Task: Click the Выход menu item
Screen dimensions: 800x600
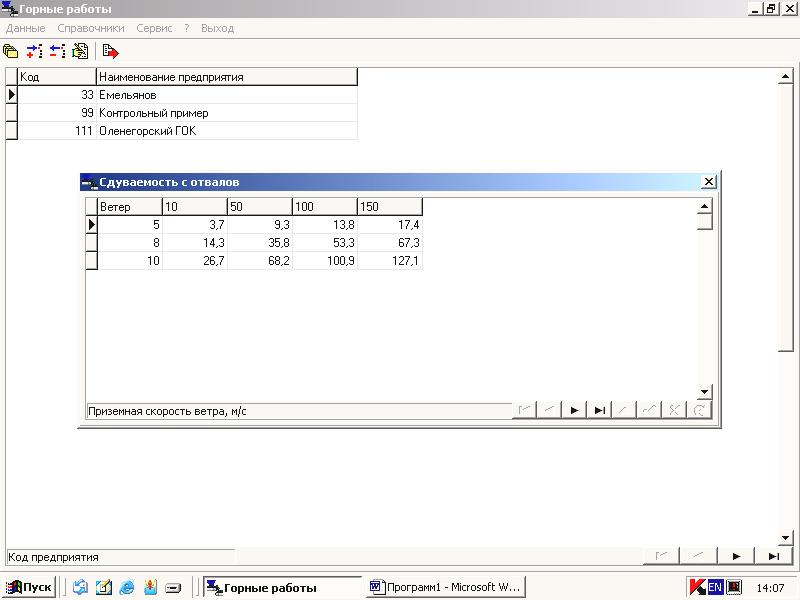Action: click(217, 28)
